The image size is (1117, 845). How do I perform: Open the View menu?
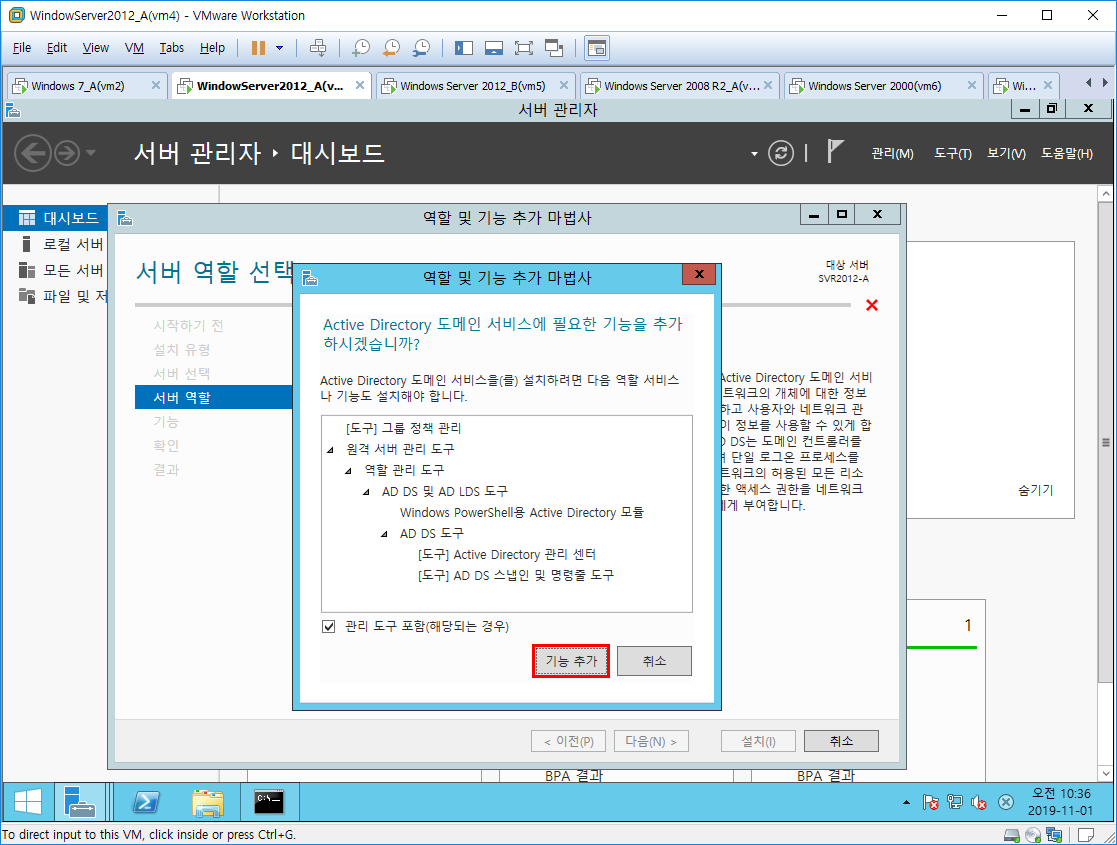[95, 48]
